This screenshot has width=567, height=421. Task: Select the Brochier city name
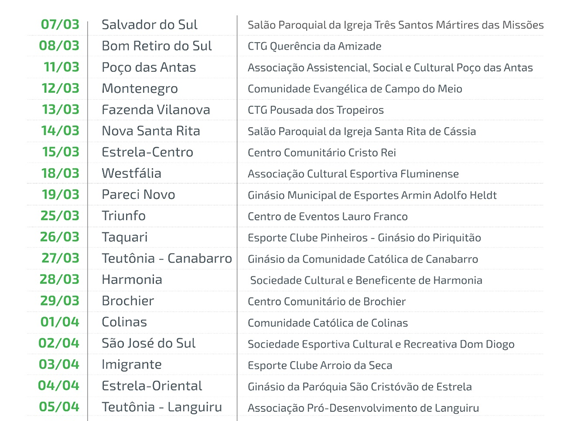tap(128, 301)
